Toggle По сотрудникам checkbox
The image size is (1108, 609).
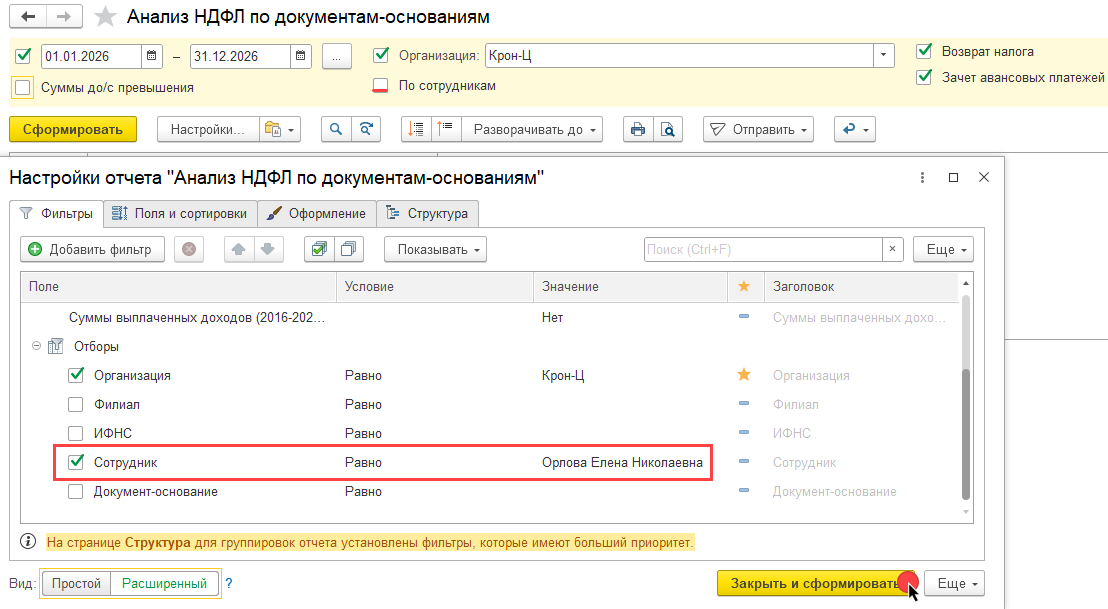[x=380, y=85]
